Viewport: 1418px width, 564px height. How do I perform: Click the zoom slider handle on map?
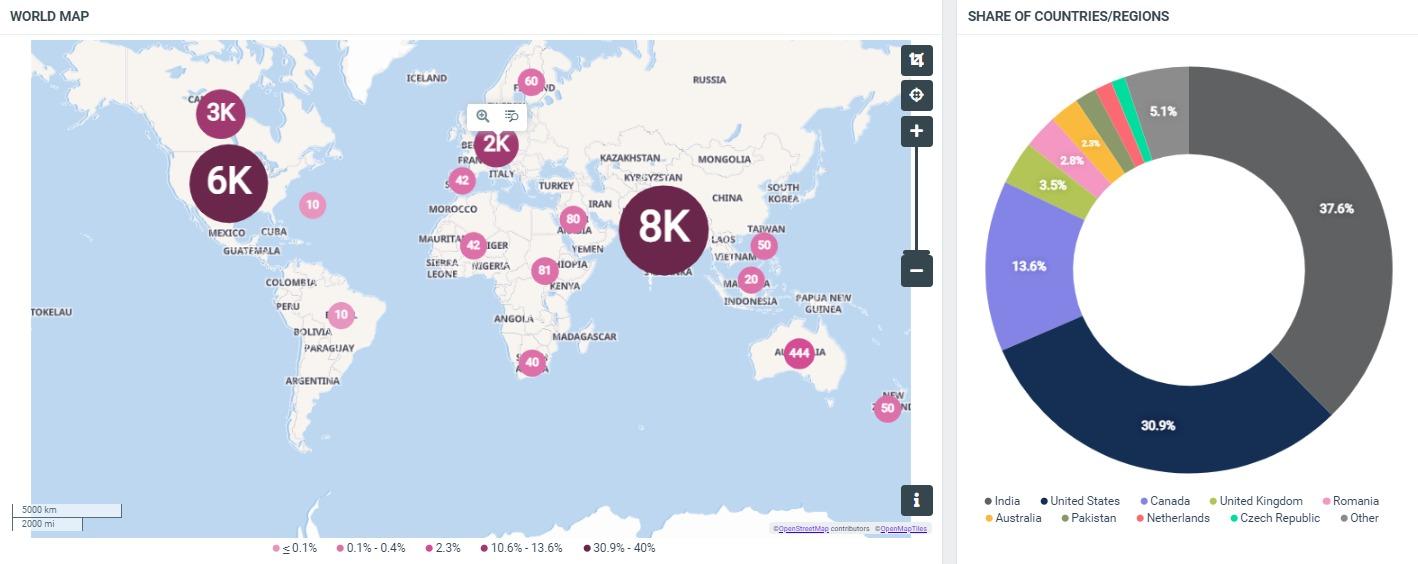tap(916, 253)
